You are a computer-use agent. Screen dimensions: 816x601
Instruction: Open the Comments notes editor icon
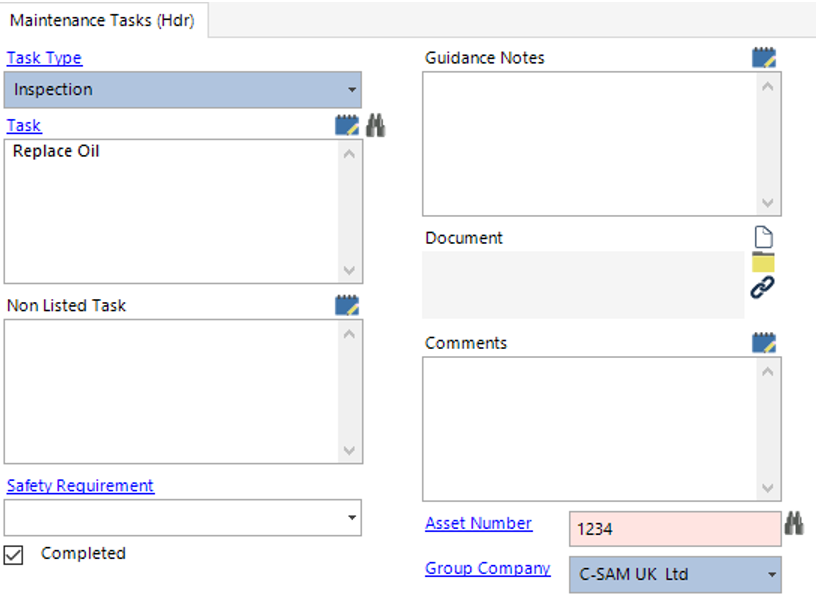763,341
